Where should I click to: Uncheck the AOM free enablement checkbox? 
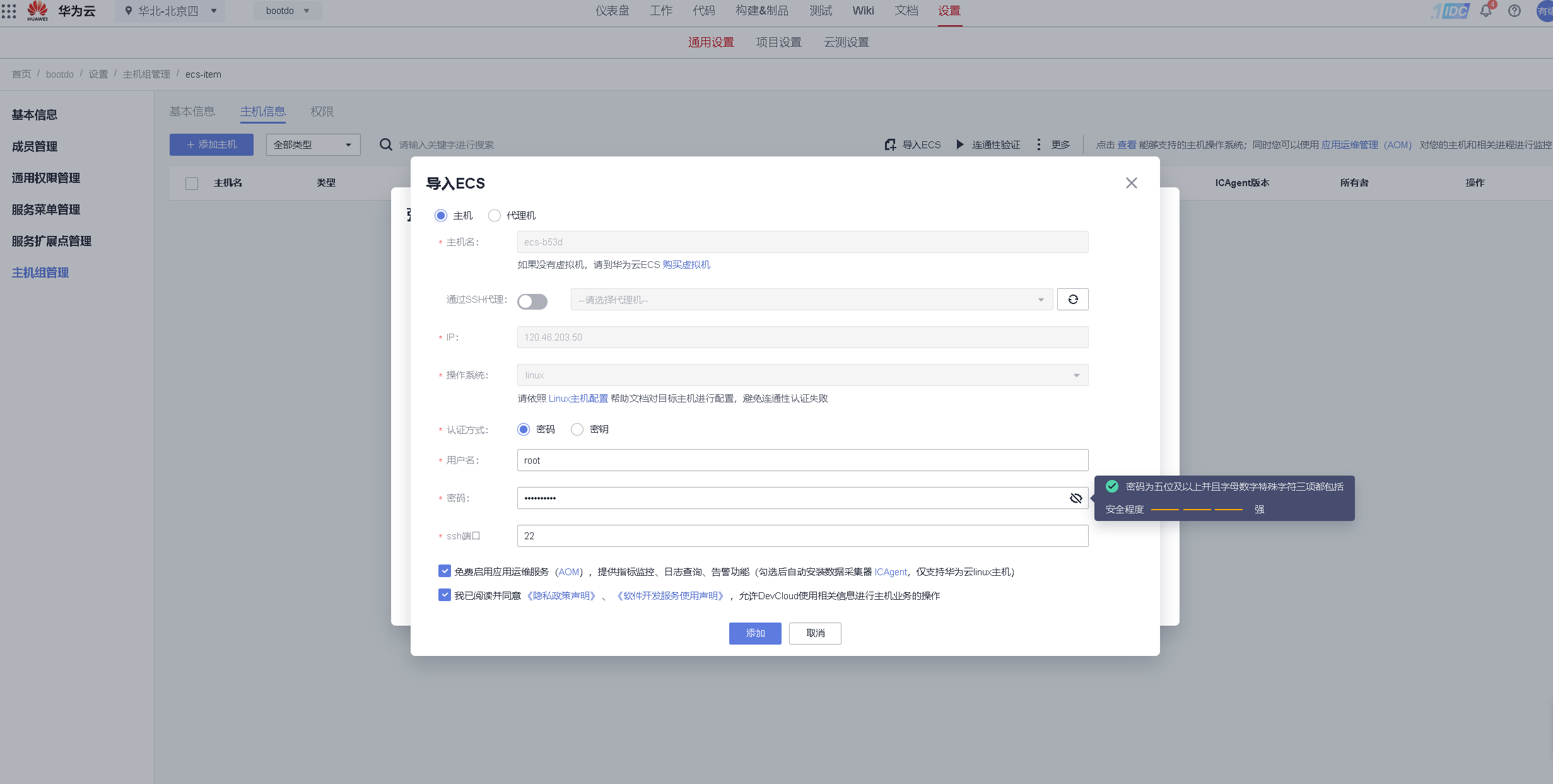point(444,571)
